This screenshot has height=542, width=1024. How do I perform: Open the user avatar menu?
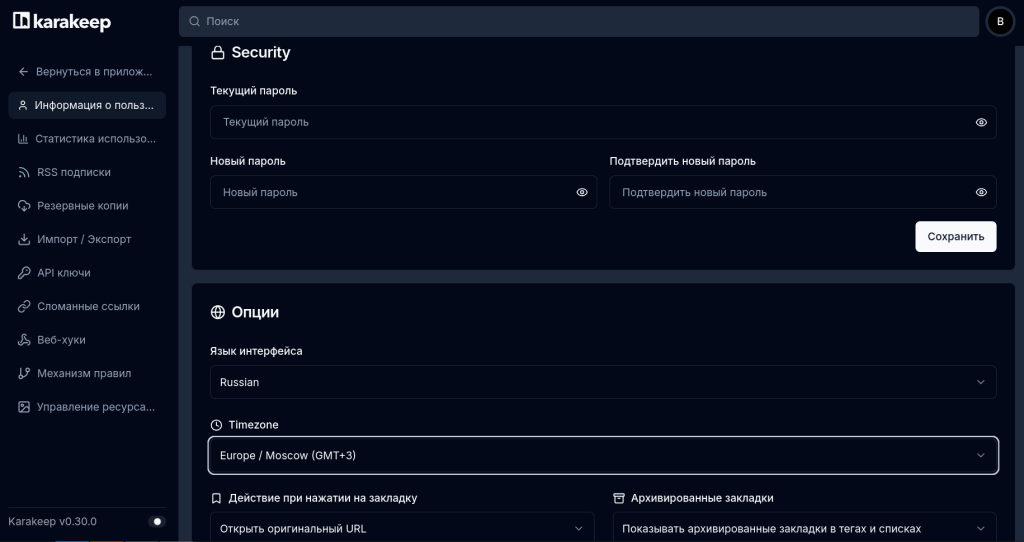1000,21
